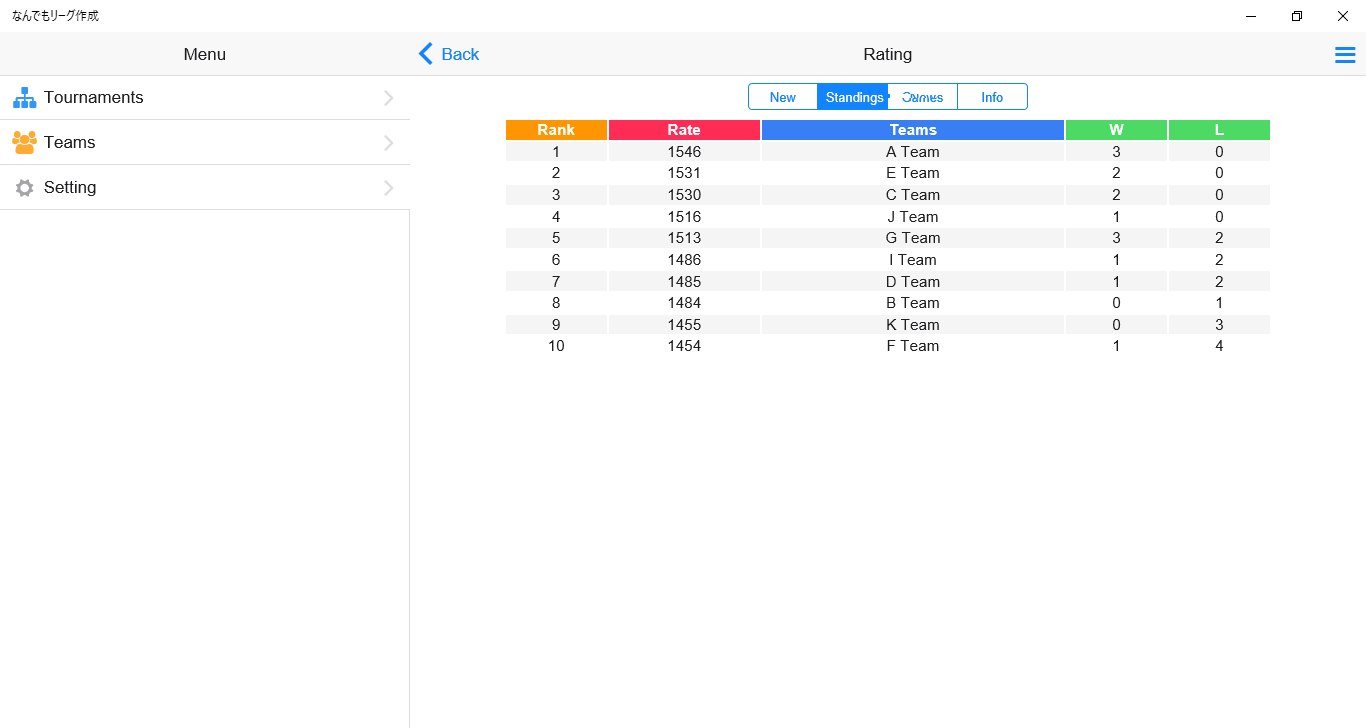Viewport: 1366px width, 728px height.
Task: Click the orange Rank column header
Action: click(x=556, y=130)
